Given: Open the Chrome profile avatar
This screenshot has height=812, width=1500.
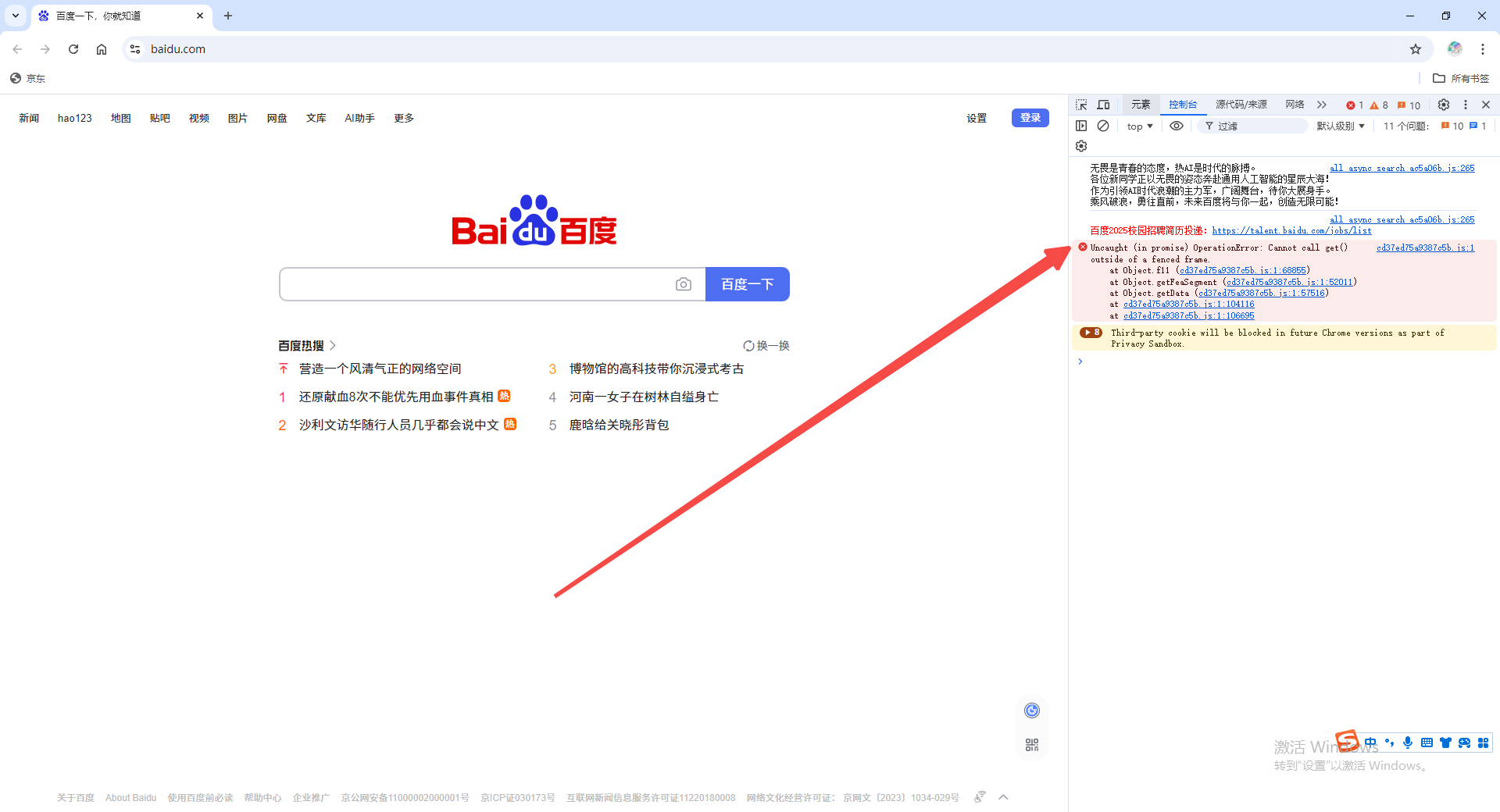Looking at the screenshot, I should pyautogui.click(x=1455, y=48).
